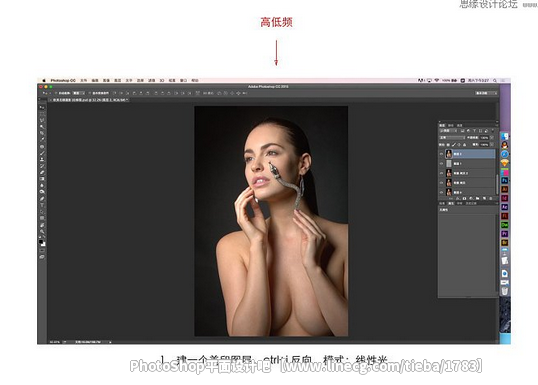Select the Move tool in the toolbox
538x385 pixels.
(x=42, y=107)
